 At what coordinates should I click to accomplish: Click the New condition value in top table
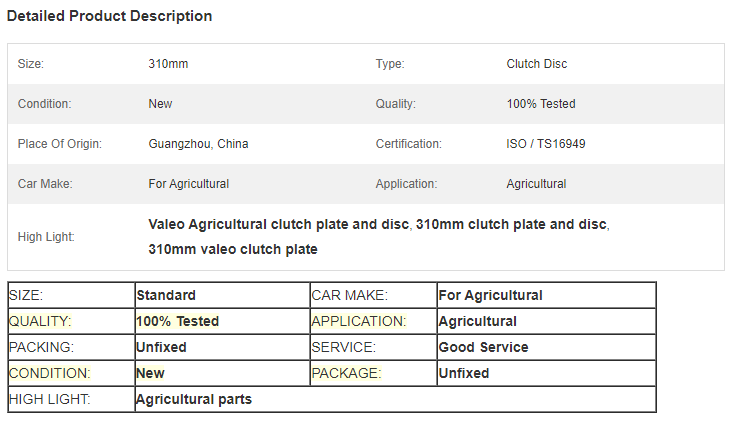[160, 104]
